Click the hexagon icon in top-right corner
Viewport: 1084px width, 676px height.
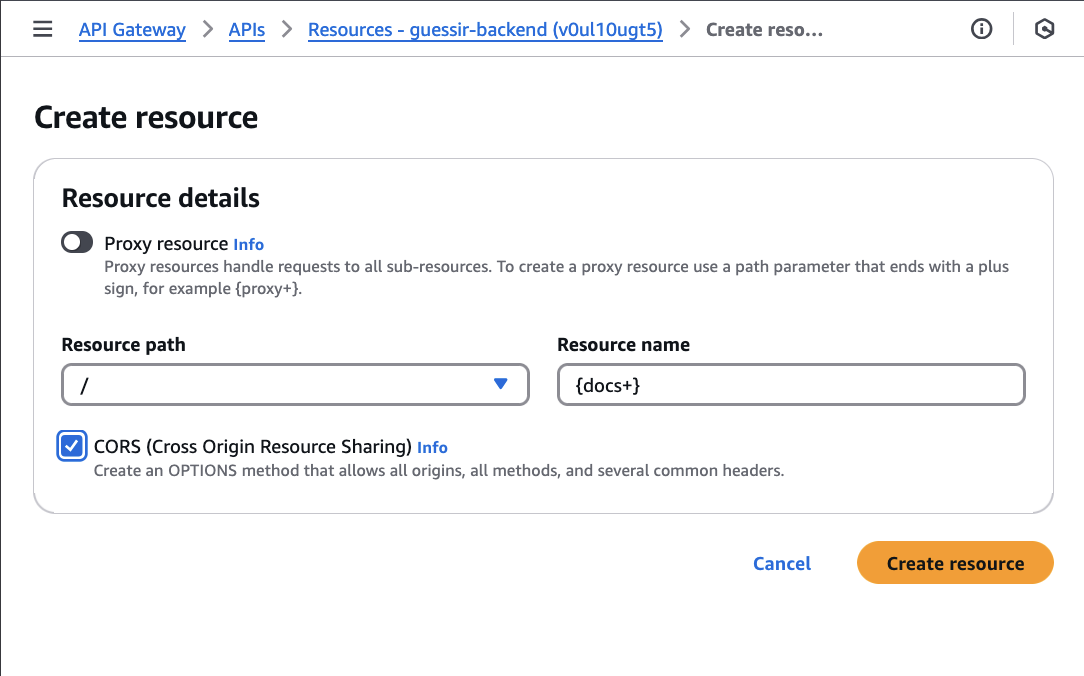(1044, 29)
